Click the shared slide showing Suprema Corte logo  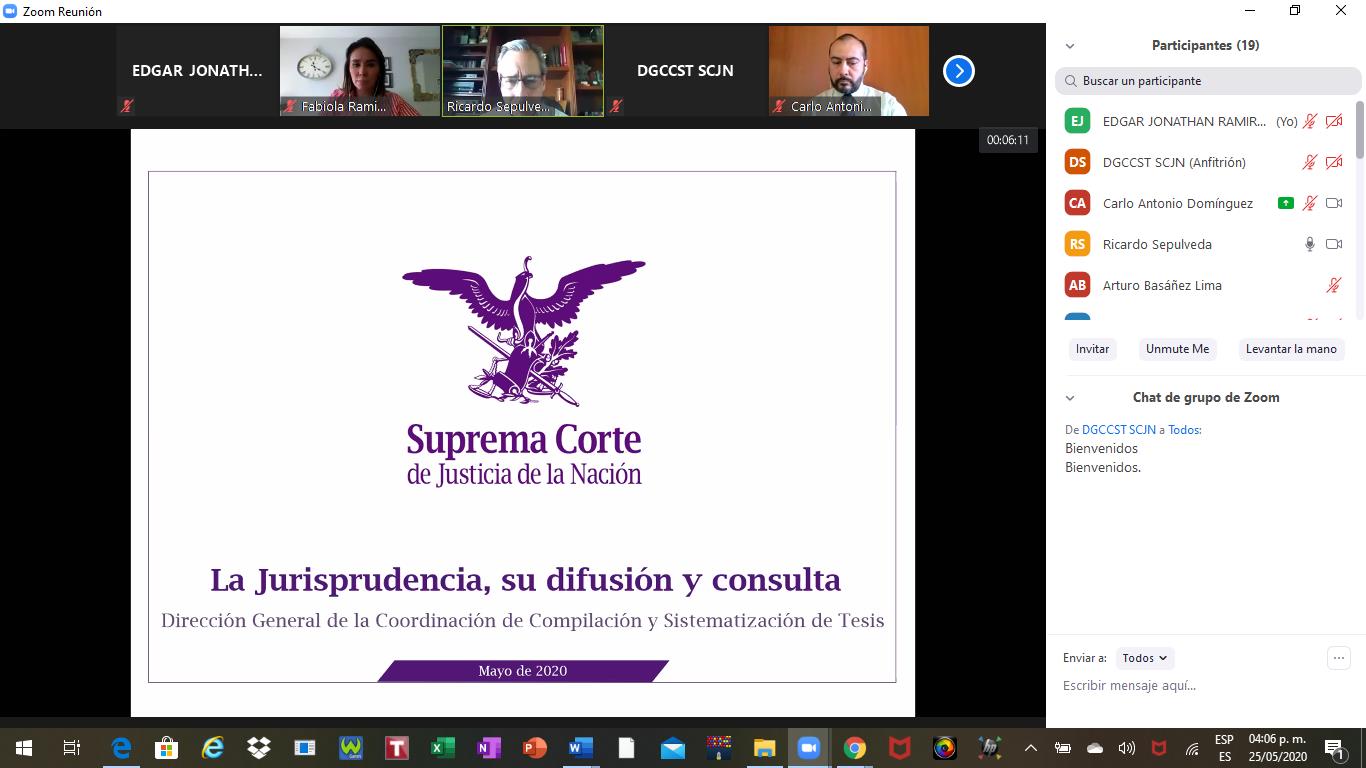tap(522, 422)
